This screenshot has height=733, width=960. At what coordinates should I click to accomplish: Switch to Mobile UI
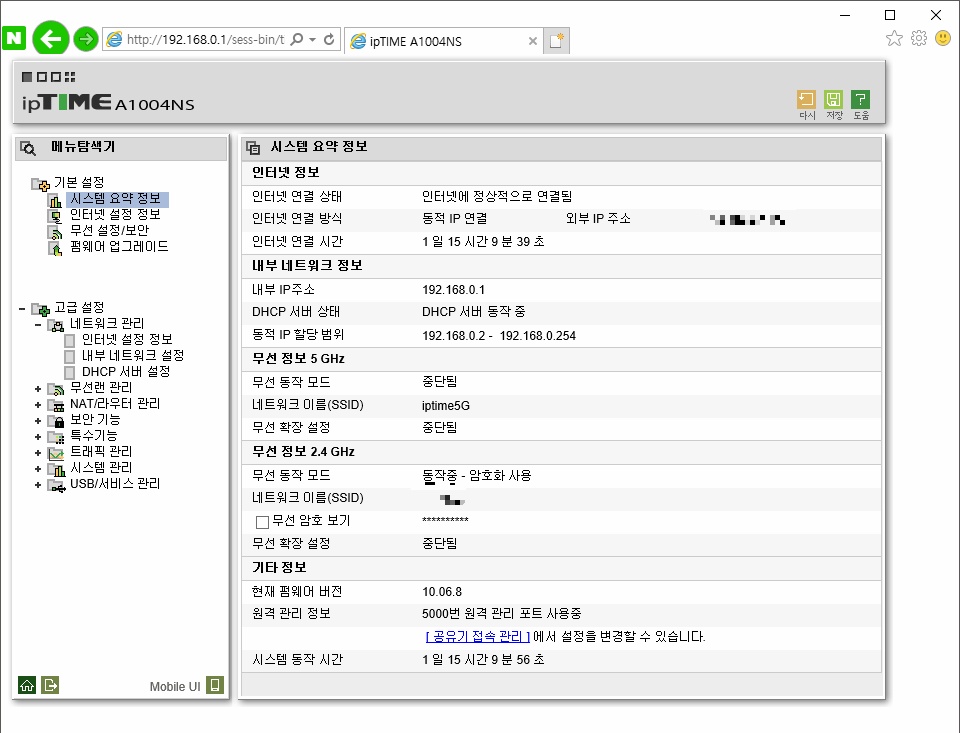(174, 686)
